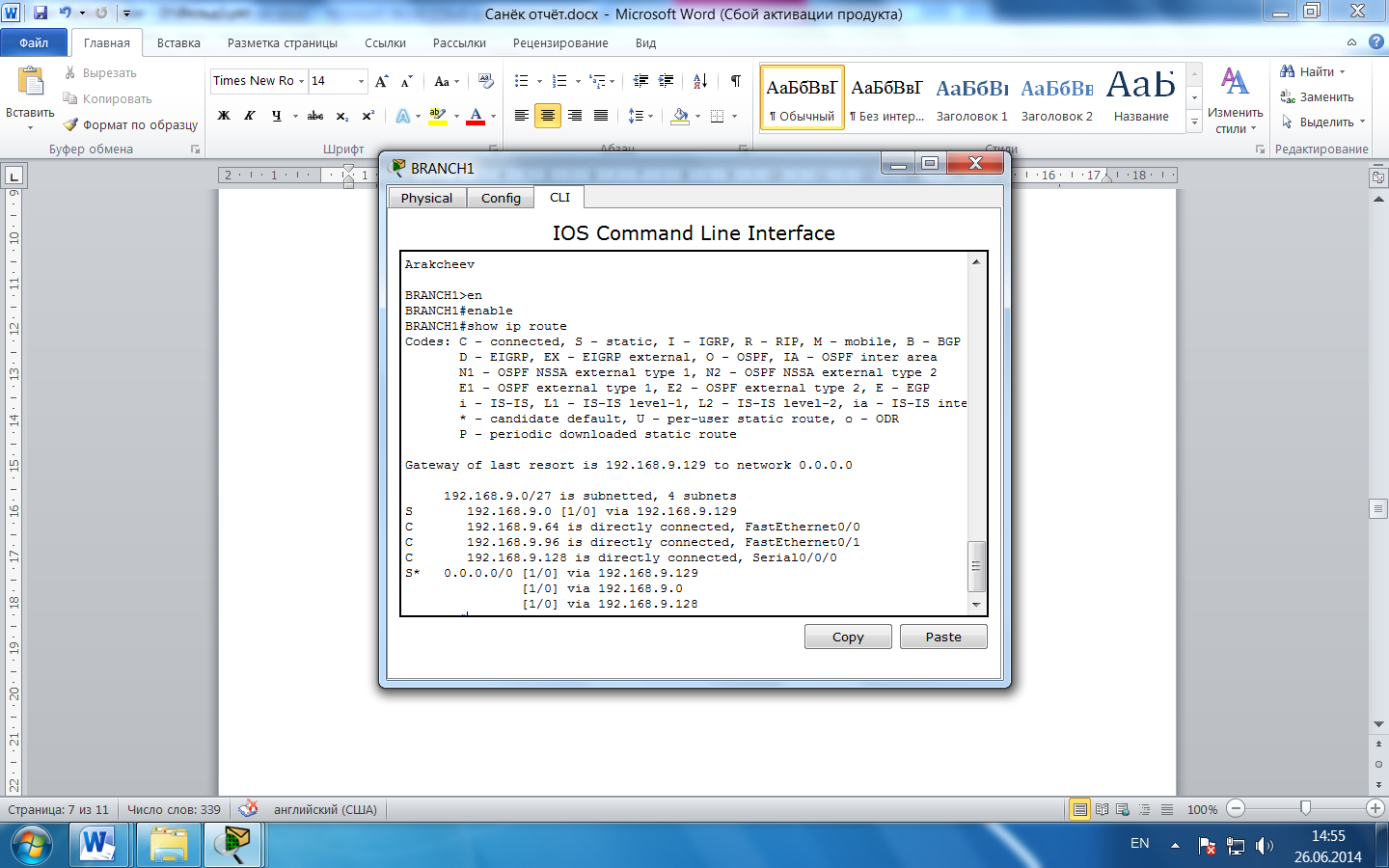Screen dimensions: 1389x868
Task: Click Change Styles (Изменить стили) button
Action: tap(1235, 99)
